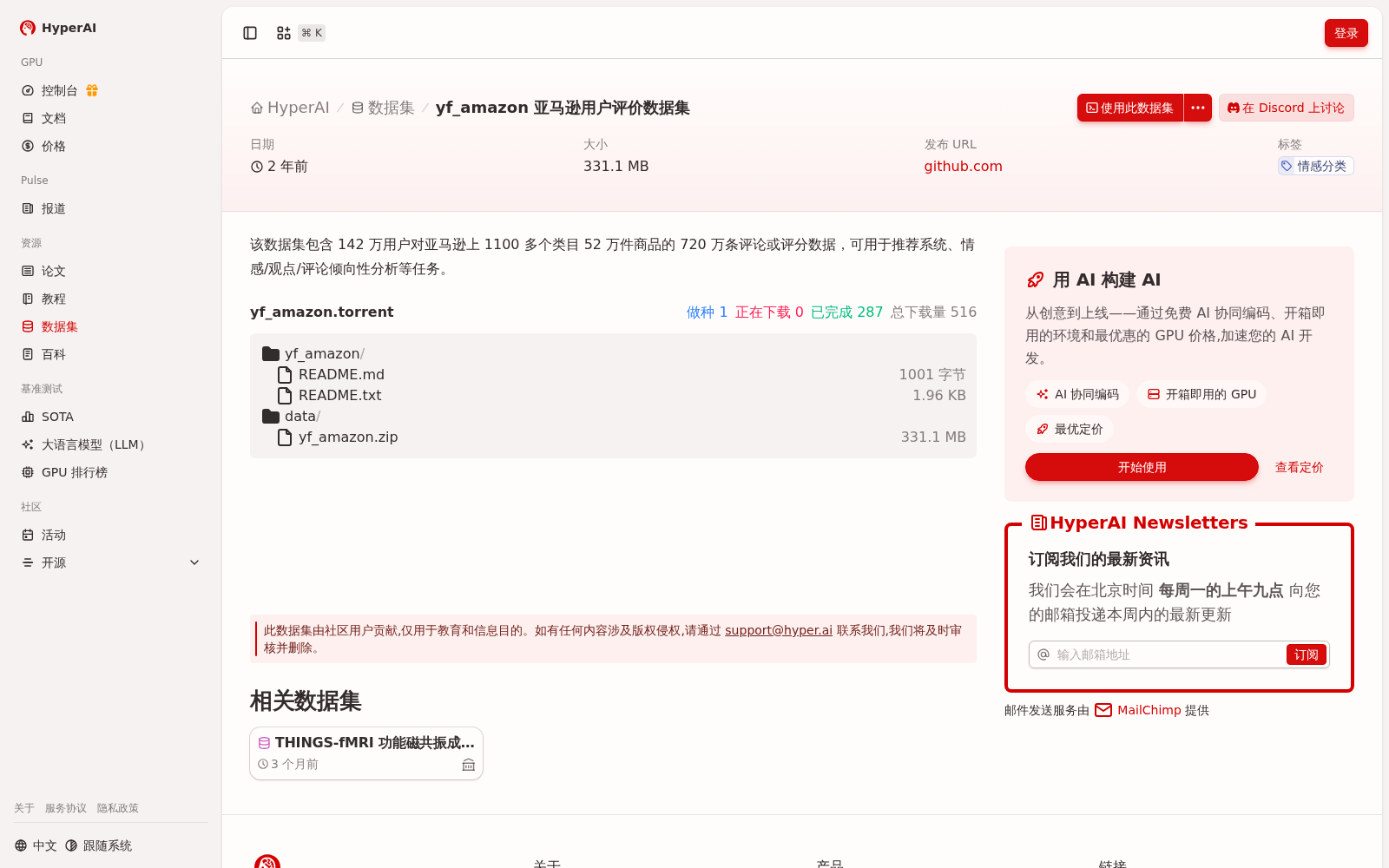Focus the 输入邮箱地址 email field
The height and width of the screenshot is (868, 1389).
click(1168, 654)
